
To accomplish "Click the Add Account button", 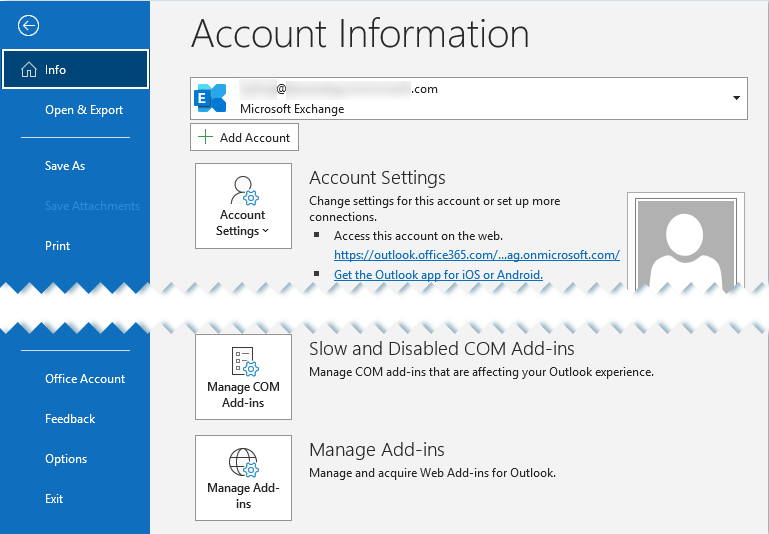I will tap(244, 137).
